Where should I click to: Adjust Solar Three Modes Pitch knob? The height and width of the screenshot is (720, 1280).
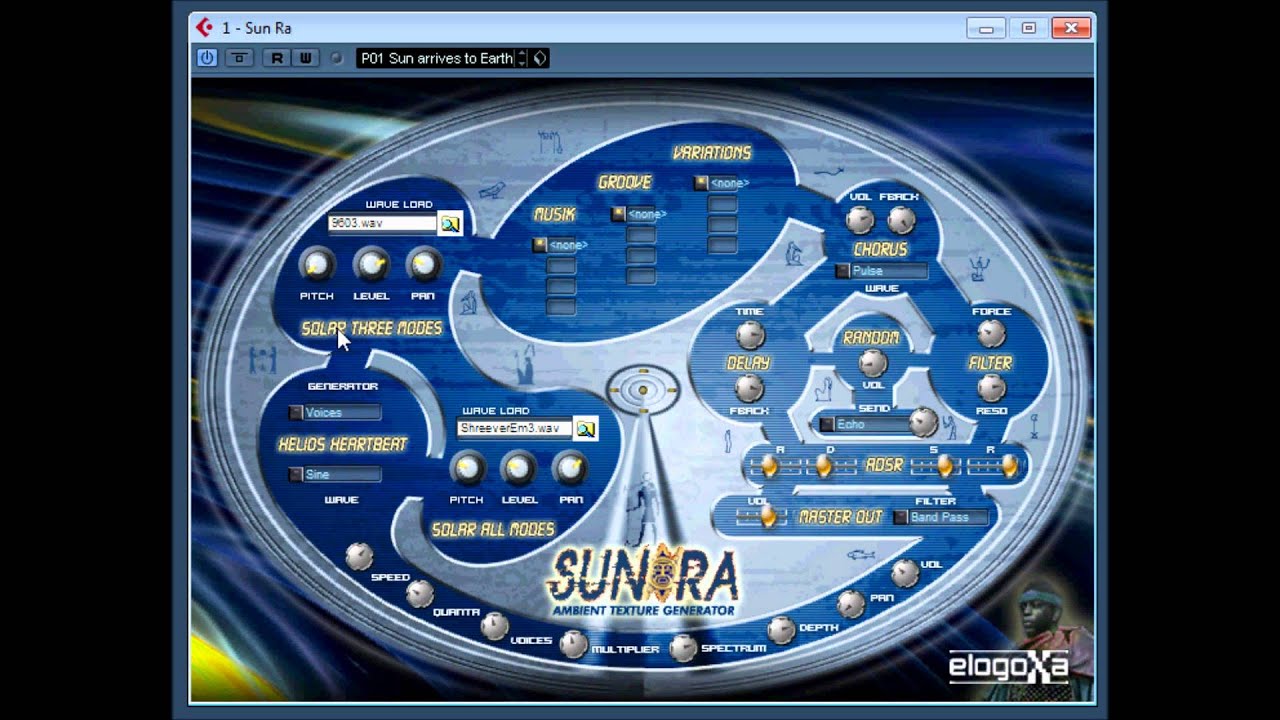point(317,264)
